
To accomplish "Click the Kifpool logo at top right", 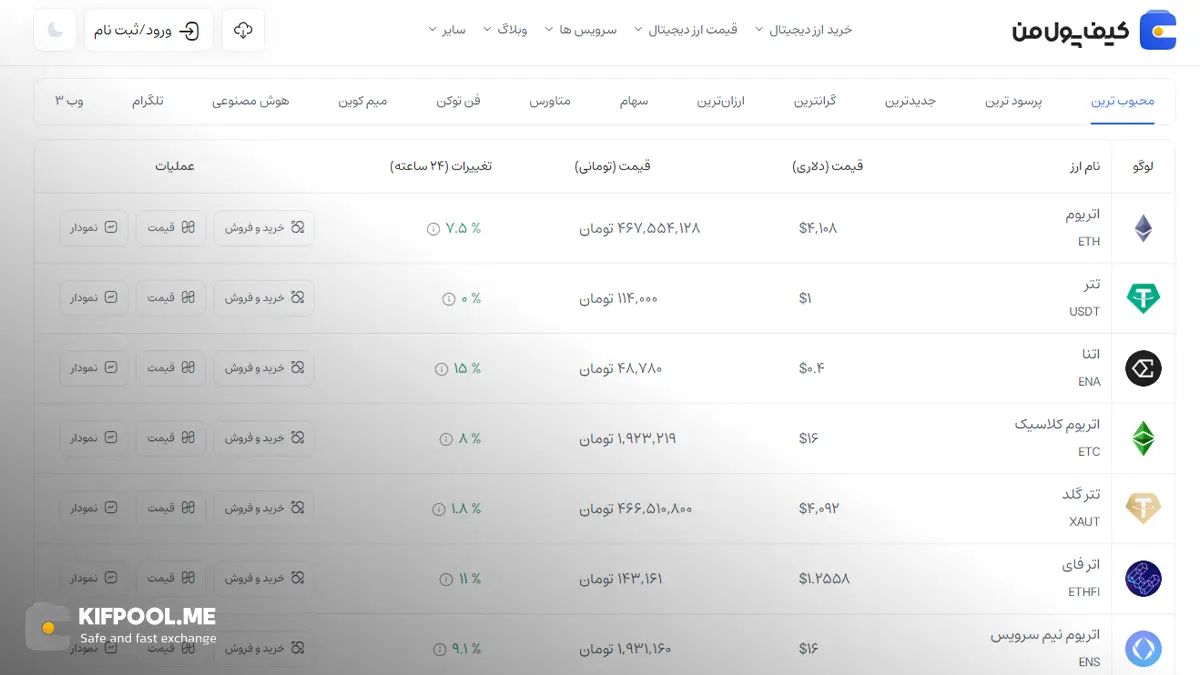I will [x=1157, y=30].
